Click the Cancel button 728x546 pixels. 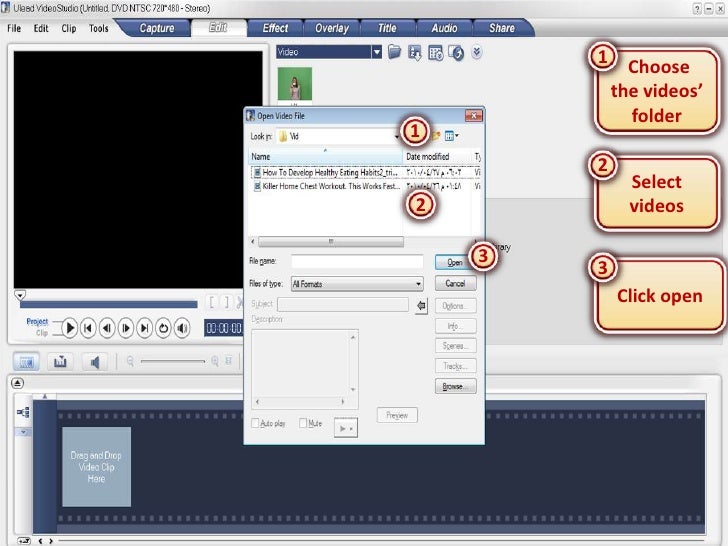455,283
